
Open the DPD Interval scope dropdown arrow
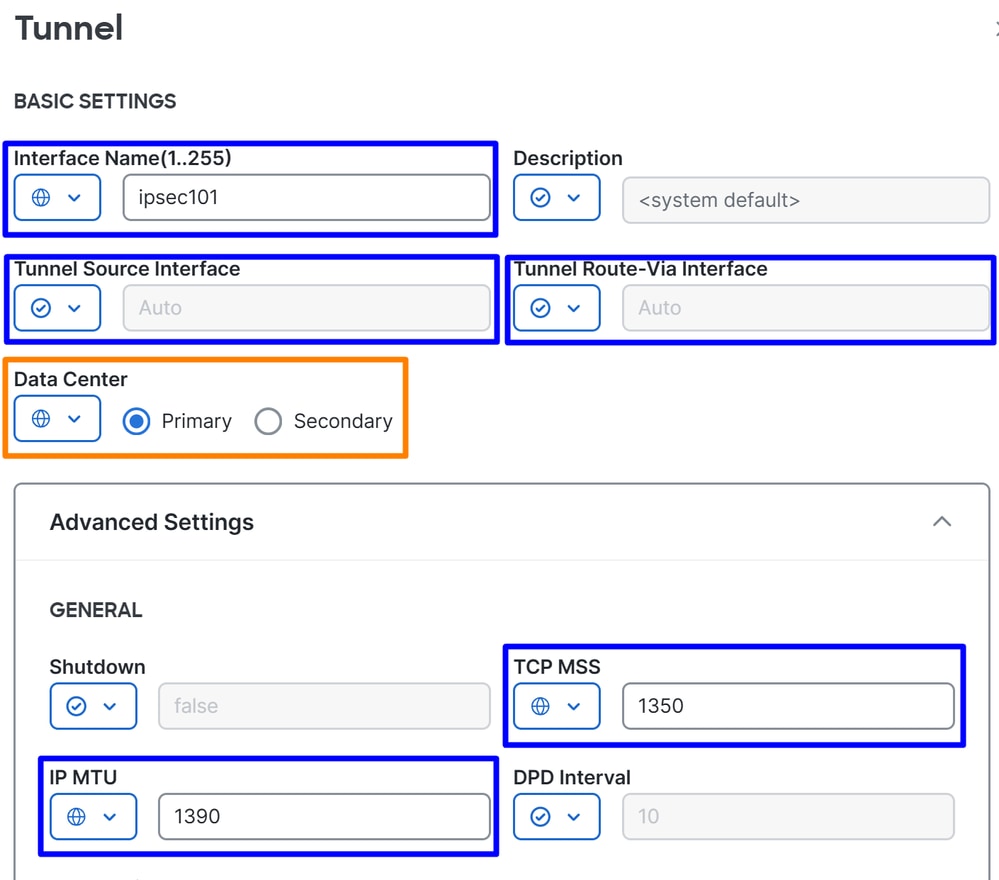(574, 817)
